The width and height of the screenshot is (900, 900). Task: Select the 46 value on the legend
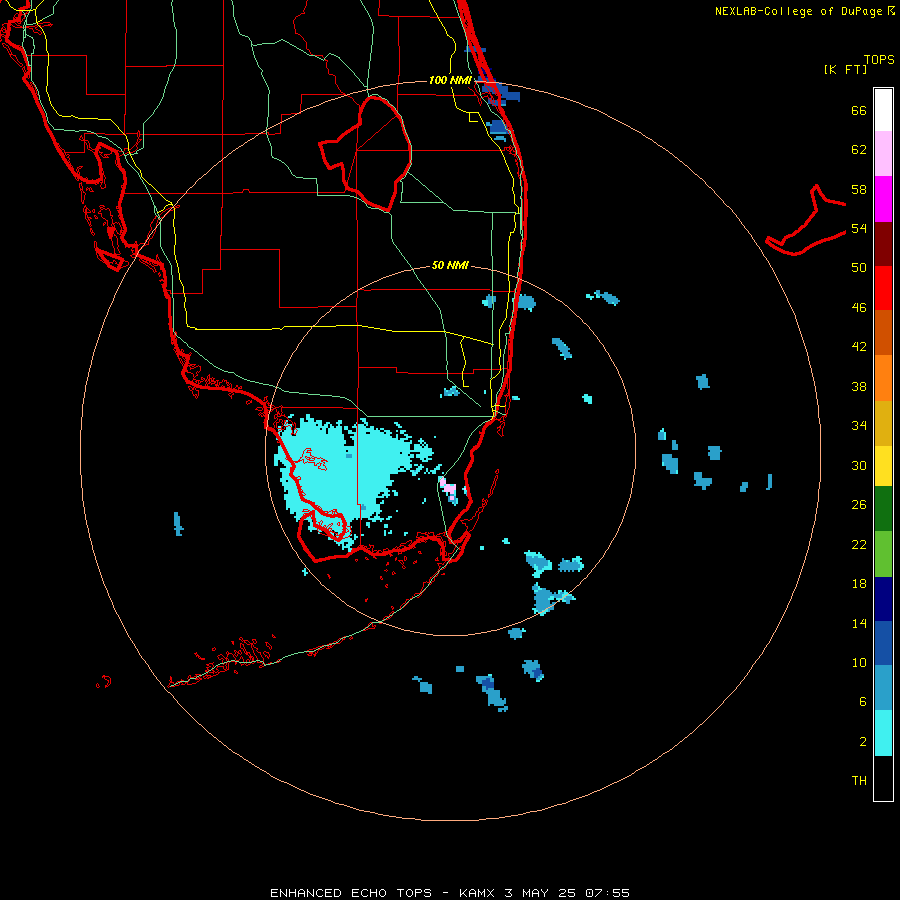pyautogui.click(x=859, y=308)
